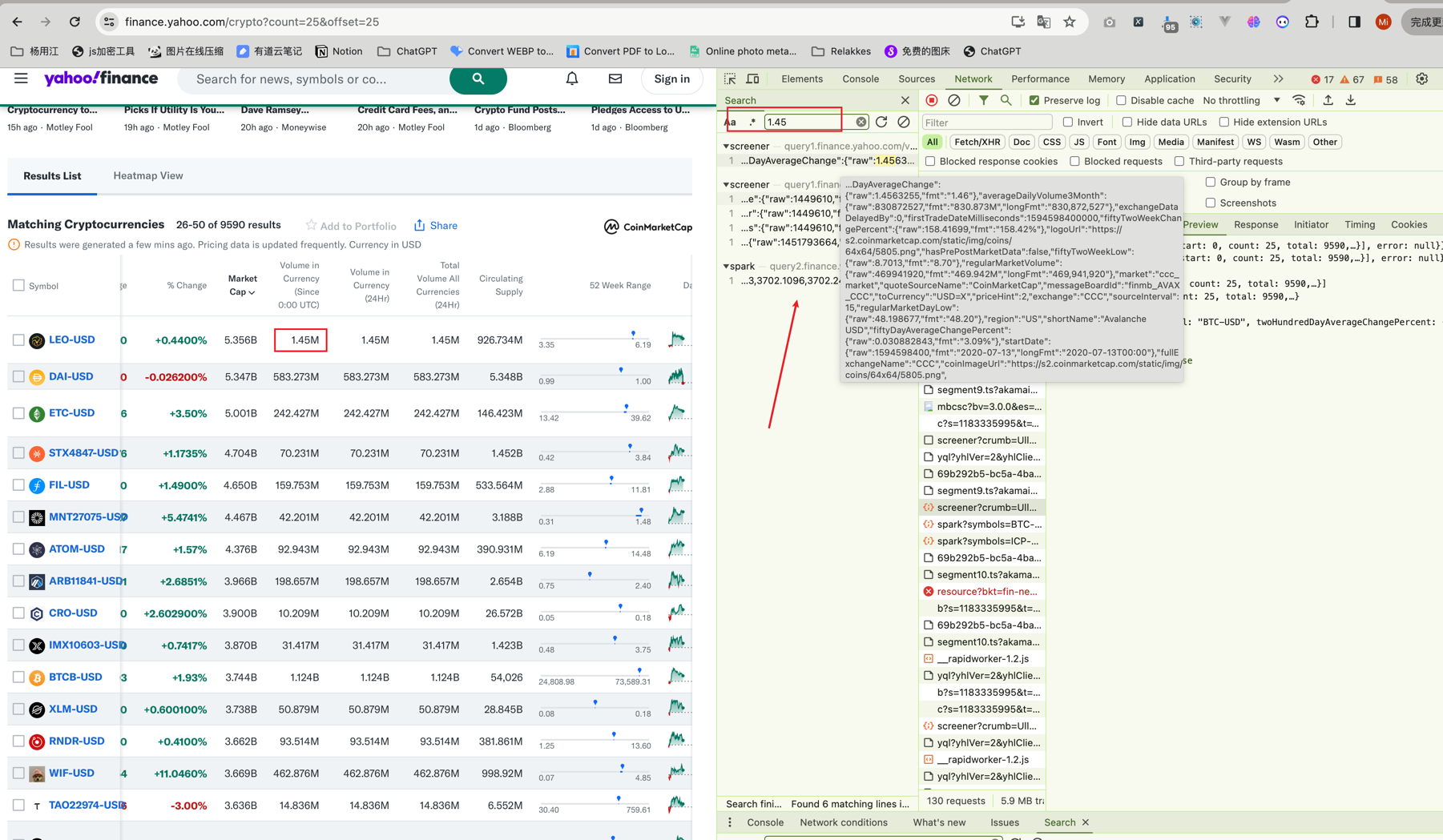Sort by Market Cap column
Viewport: 1443px width, 840px height.
pos(242,285)
